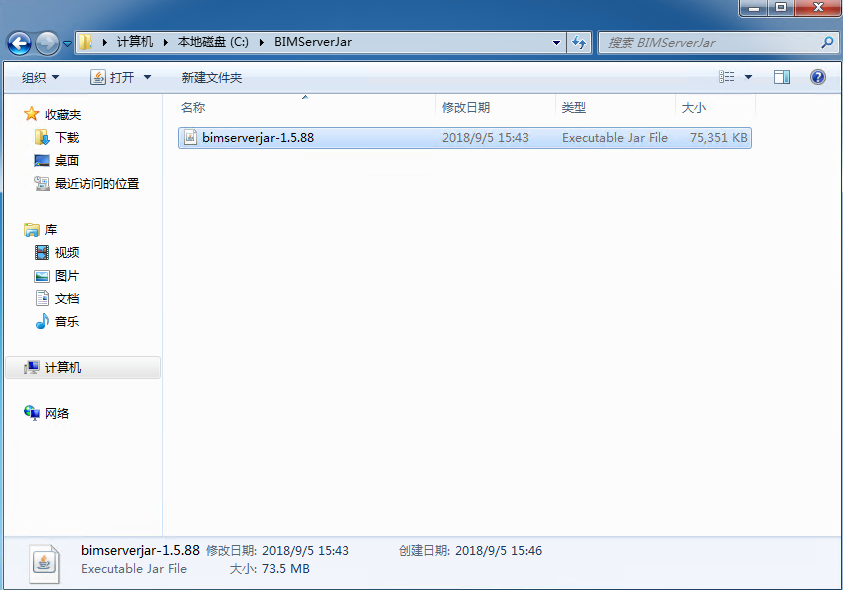
Task: Click the 搜索 BIMServerJar search field
Action: tap(710, 43)
